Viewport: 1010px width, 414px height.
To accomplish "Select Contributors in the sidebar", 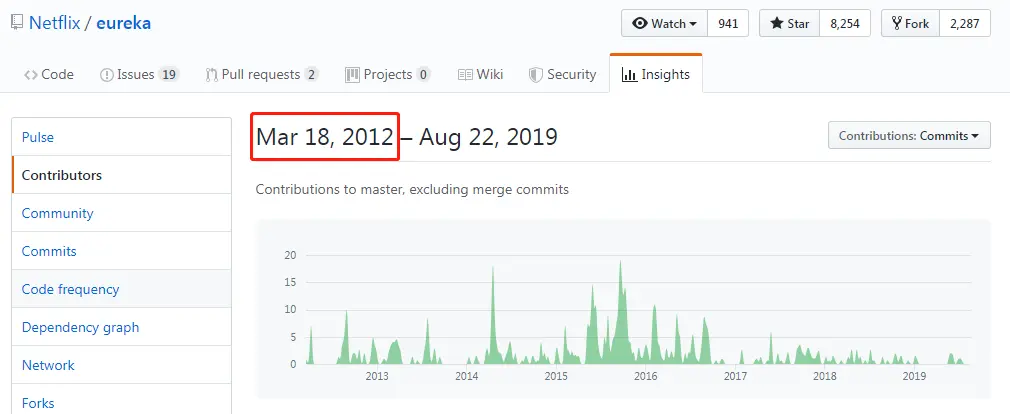I will point(122,175).
